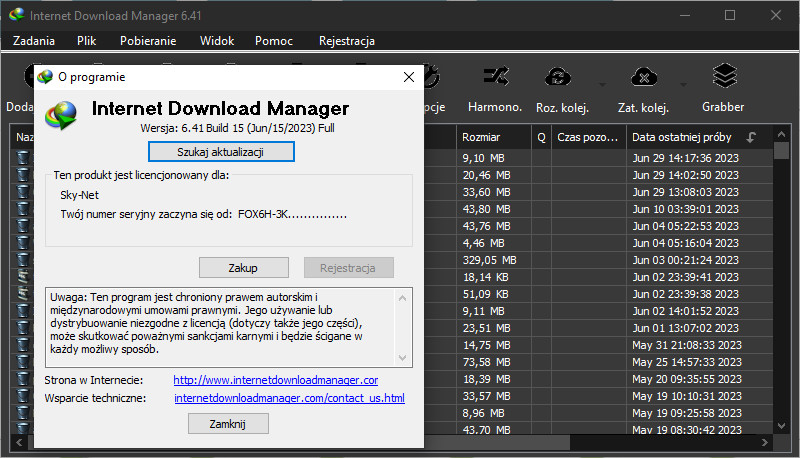The width and height of the screenshot is (800, 458).
Task: Select the row sized 329,05 MB
Action: 392,260
